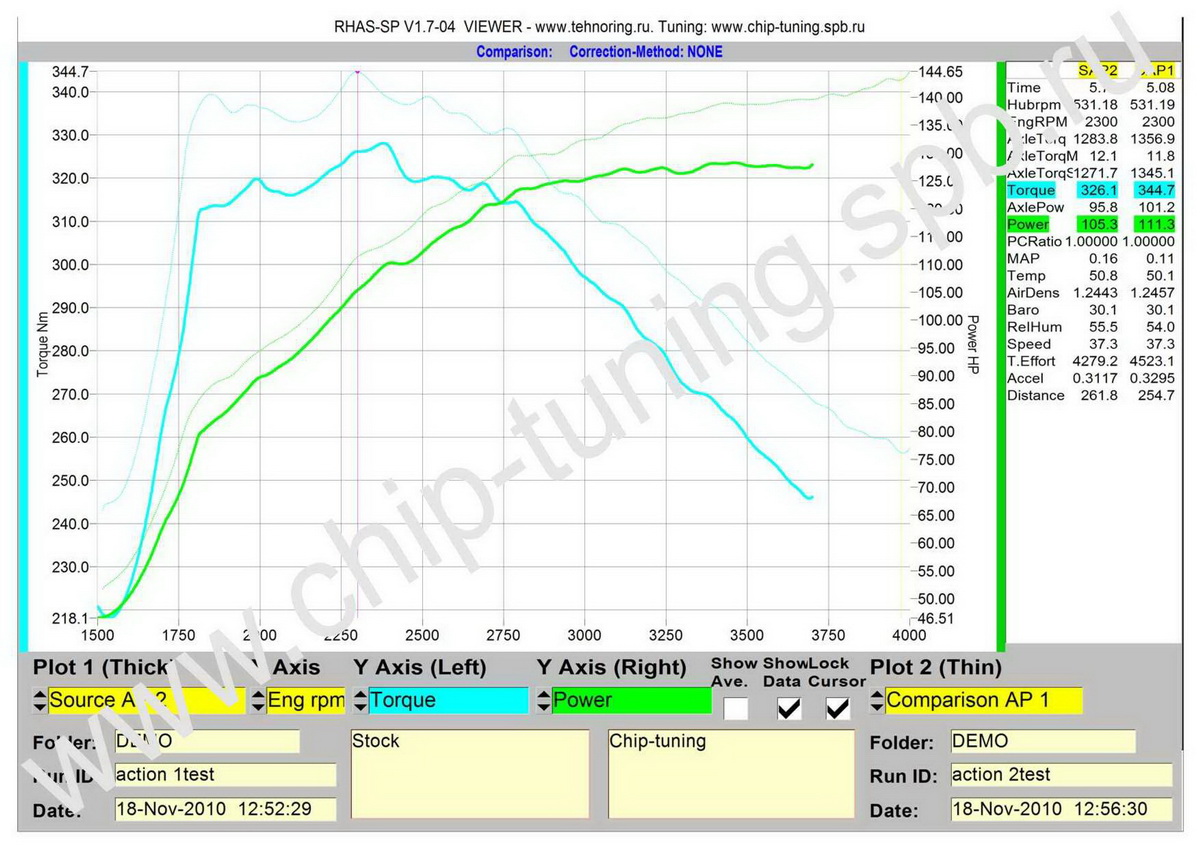Click the green Power value 111.3
The image size is (1200, 848).
click(x=1155, y=224)
